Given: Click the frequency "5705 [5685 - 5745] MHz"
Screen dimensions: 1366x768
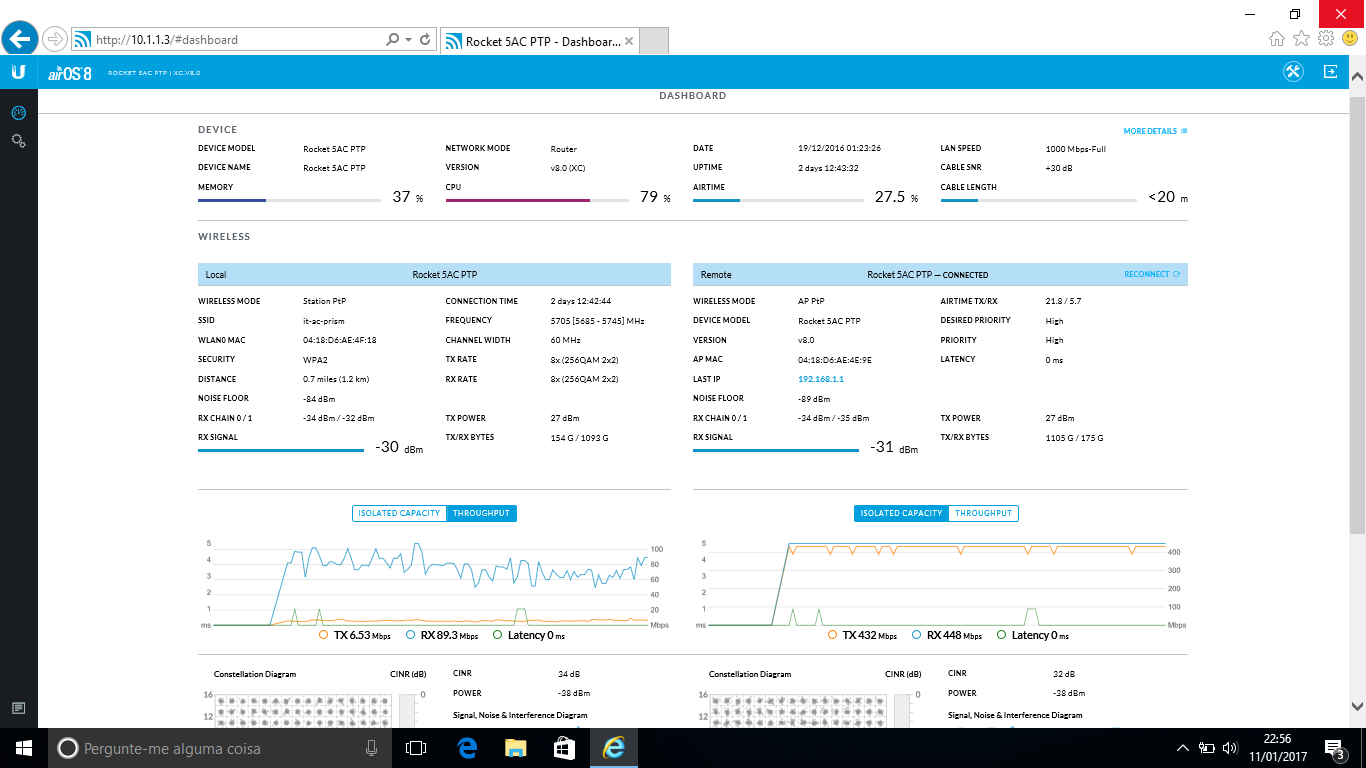Looking at the screenshot, I should (598, 321).
